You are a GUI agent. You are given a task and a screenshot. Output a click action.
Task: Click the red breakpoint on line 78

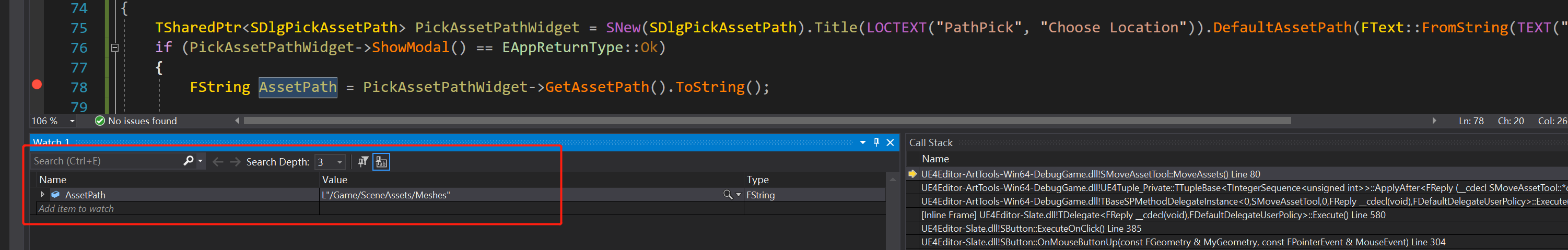(x=37, y=85)
